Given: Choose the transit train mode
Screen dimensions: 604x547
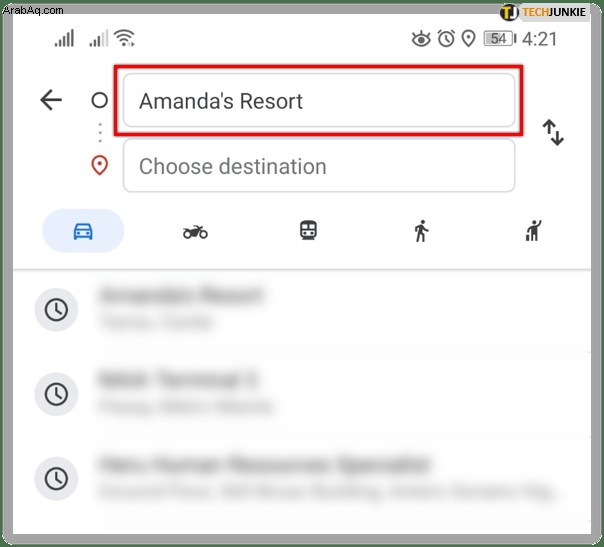Looking at the screenshot, I should [x=308, y=230].
